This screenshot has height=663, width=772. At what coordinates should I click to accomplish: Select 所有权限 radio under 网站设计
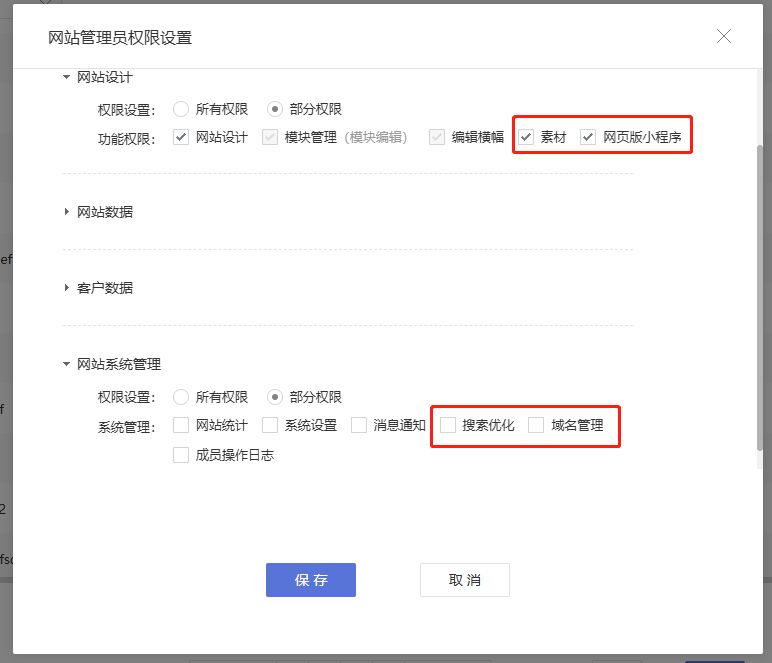coord(181,109)
